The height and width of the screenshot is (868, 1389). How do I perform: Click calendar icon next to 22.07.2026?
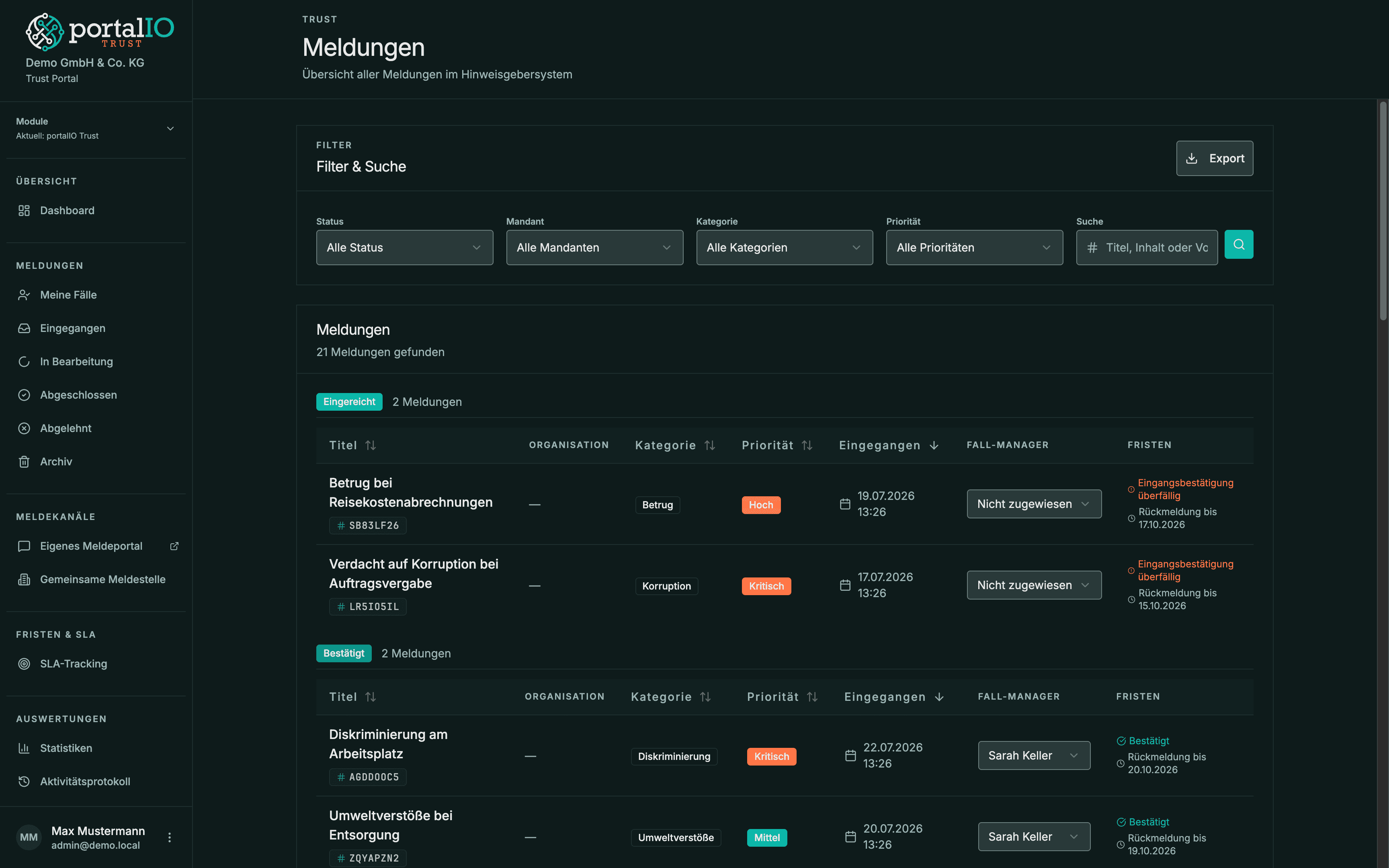tap(850, 755)
